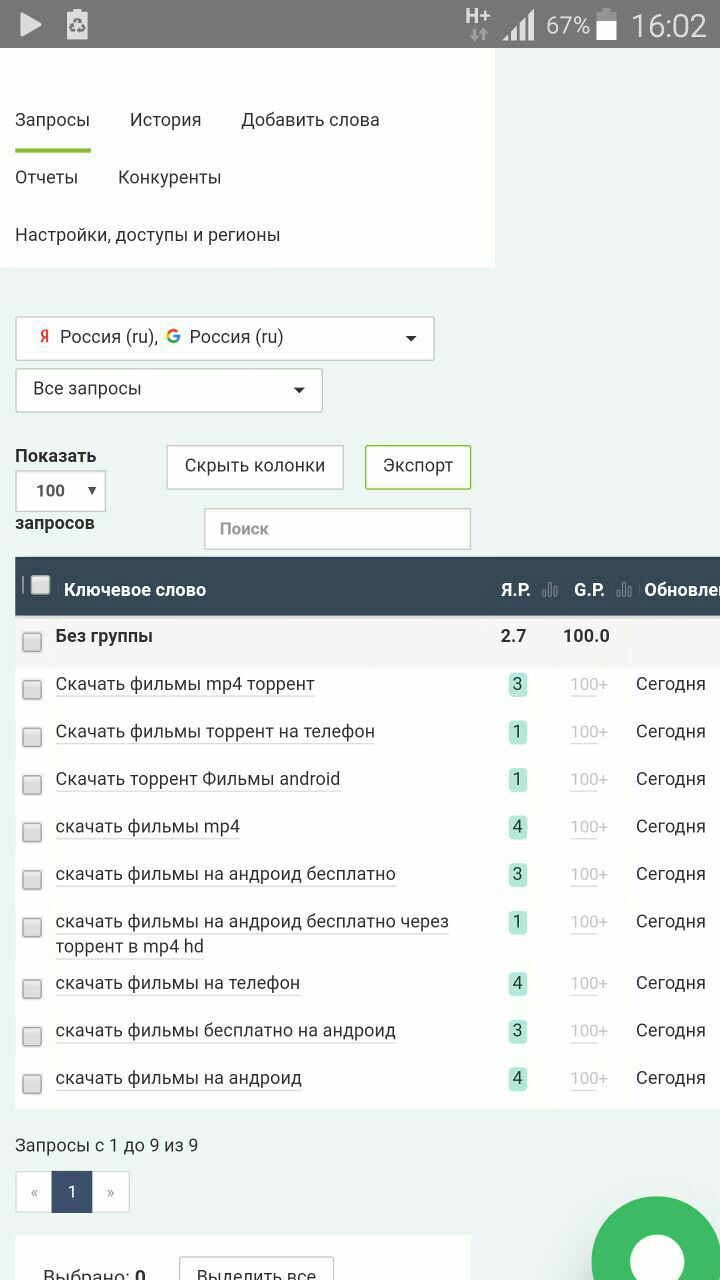Click the chart icon beside Я.Р. column
This screenshot has height=1280, width=720.
(550, 590)
